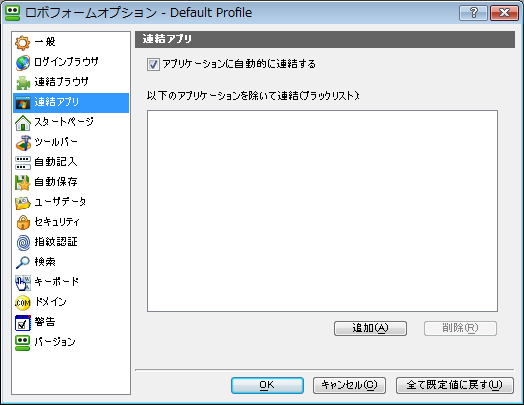The width and height of the screenshot is (524, 405).
Task: Select 連結ブラウザ in the sidebar
Action: pos(61,82)
